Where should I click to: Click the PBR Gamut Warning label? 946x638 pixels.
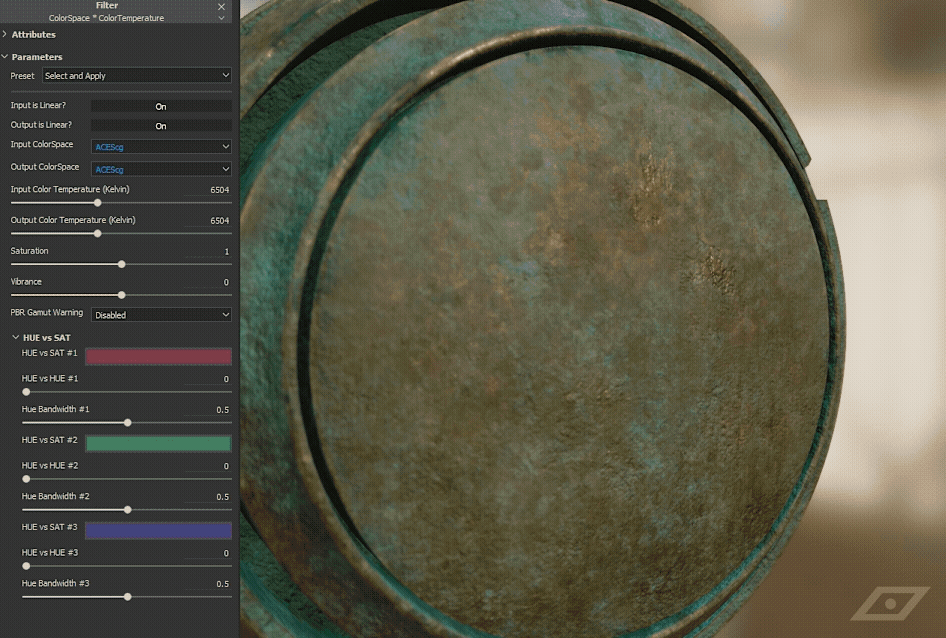click(x=46, y=312)
